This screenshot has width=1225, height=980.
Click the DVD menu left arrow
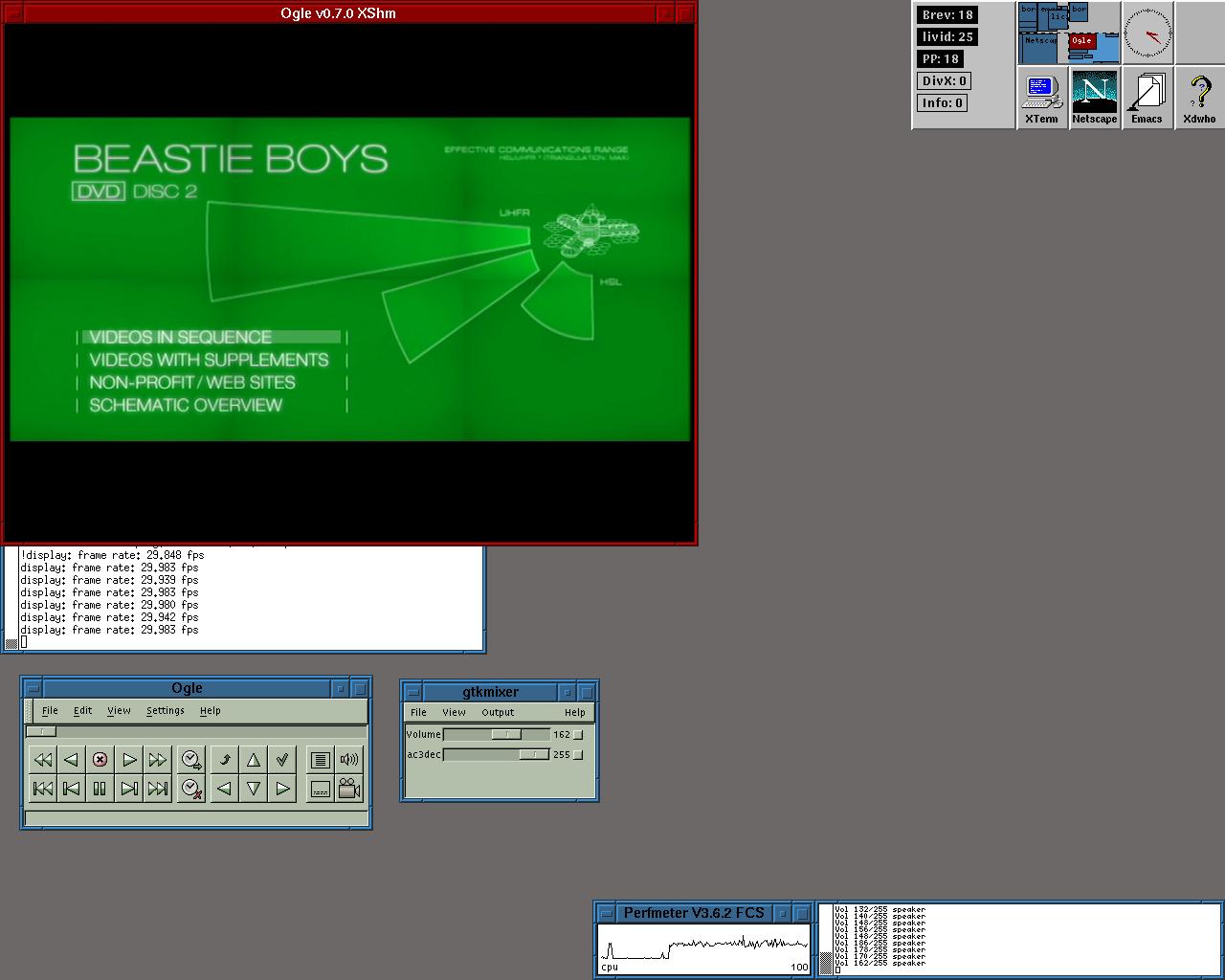[x=225, y=789]
